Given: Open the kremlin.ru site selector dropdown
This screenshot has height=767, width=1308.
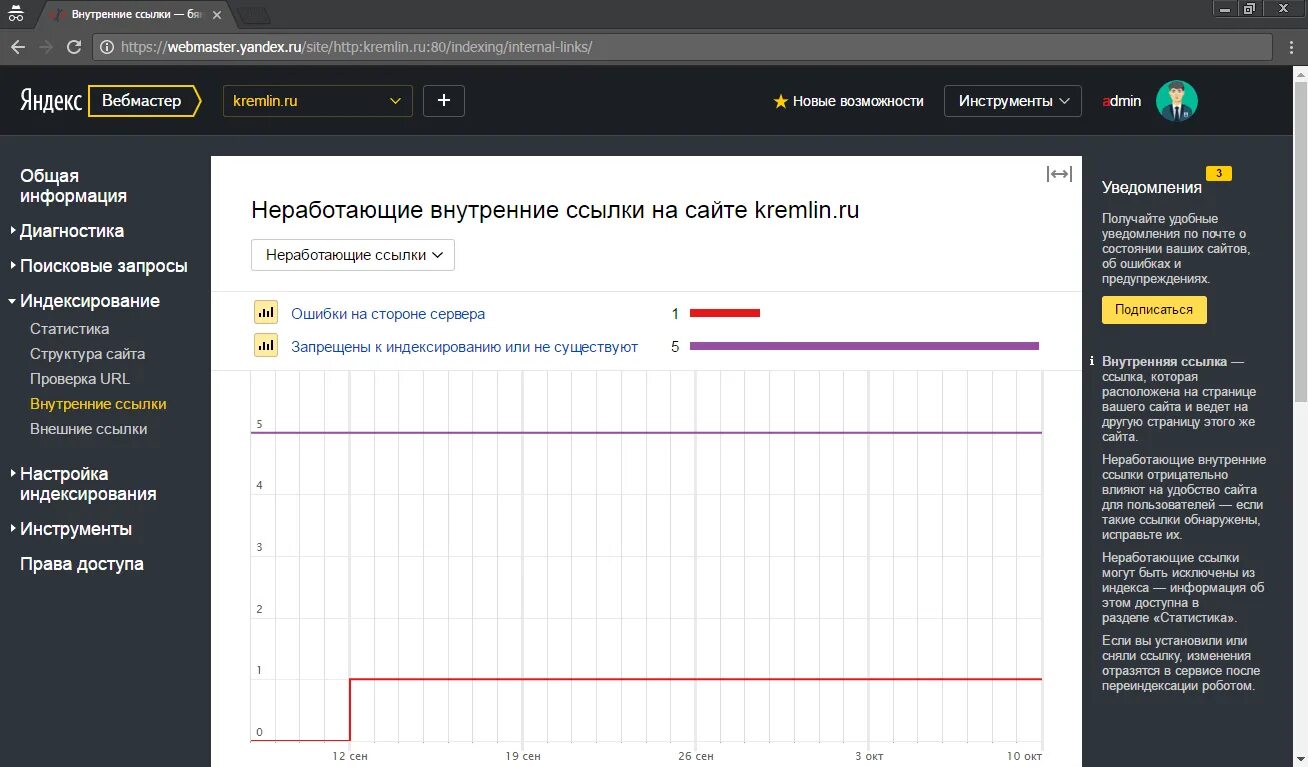Looking at the screenshot, I should coord(318,101).
